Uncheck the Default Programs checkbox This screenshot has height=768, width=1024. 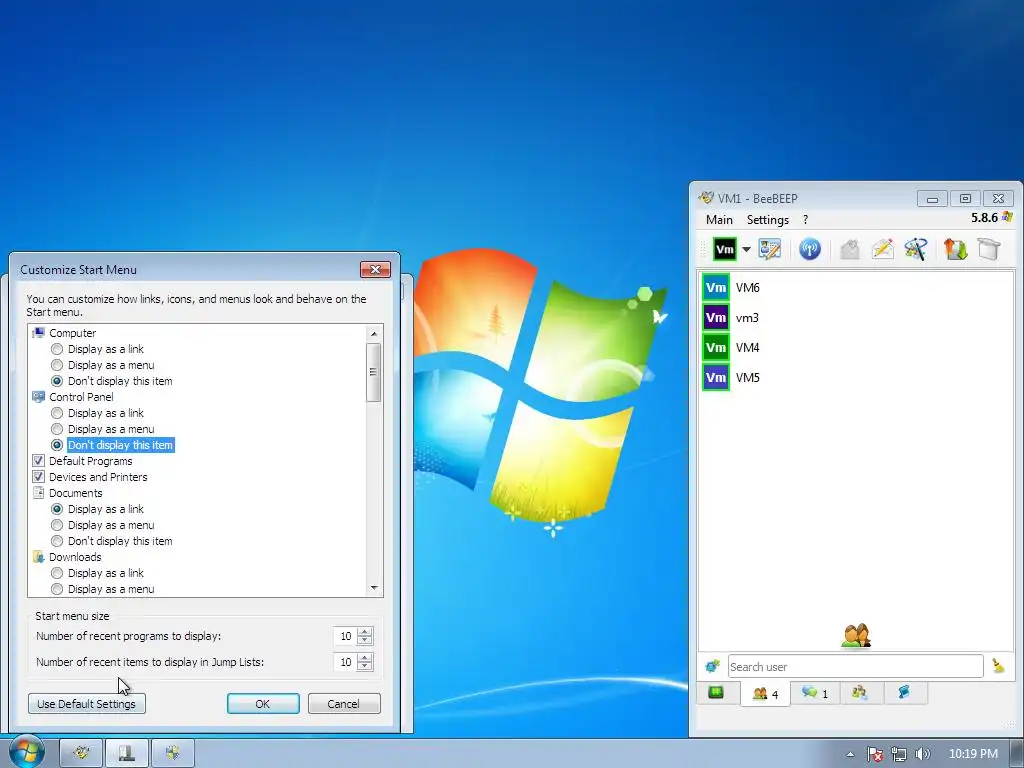(x=39, y=461)
